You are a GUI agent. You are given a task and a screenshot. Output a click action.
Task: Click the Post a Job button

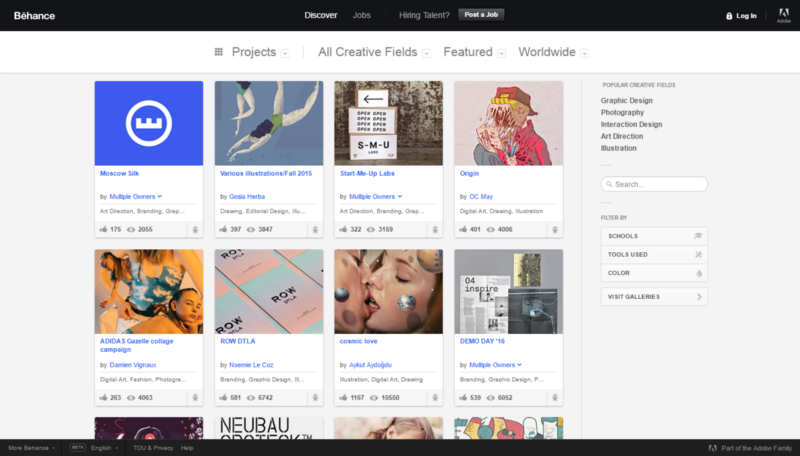pyautogui.click(x=481, y=15)
